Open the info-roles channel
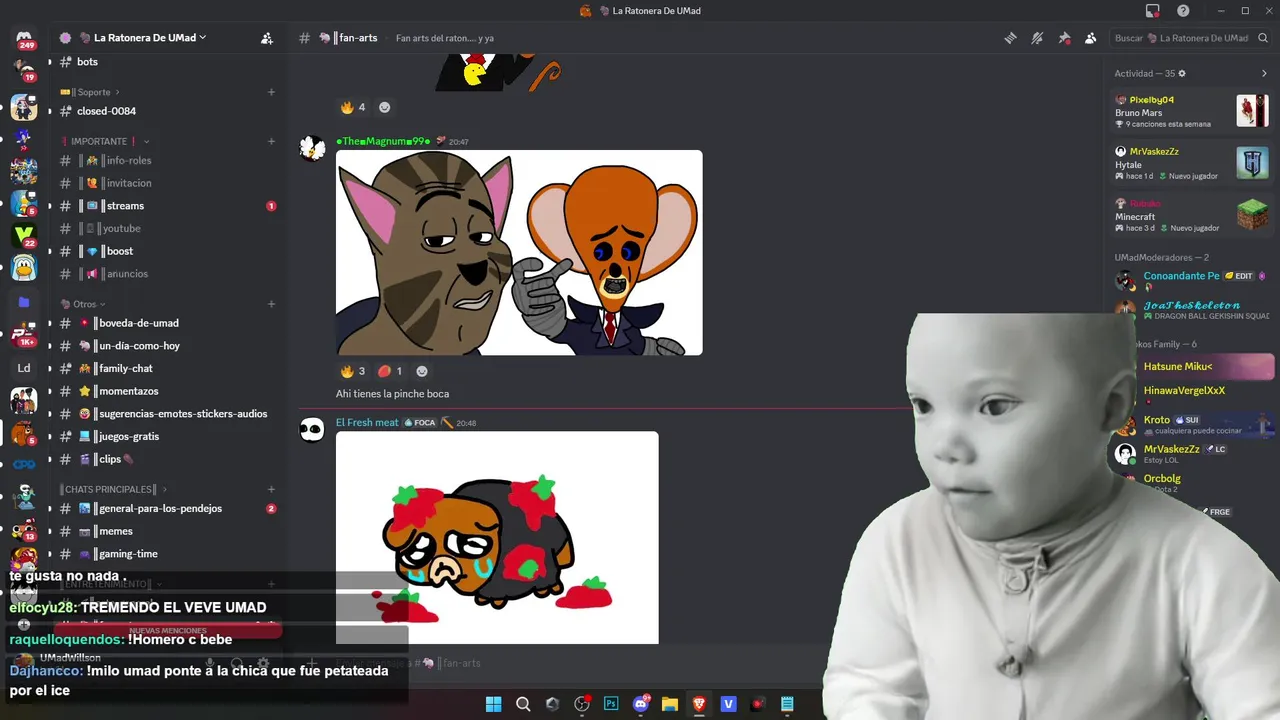The image size is (1280, 720). 168,160
